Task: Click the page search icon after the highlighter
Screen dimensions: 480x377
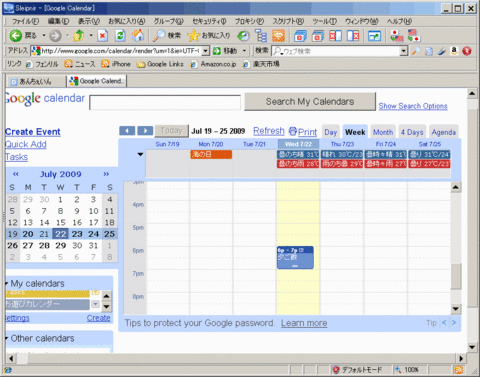Action: [x=429, y=51]
